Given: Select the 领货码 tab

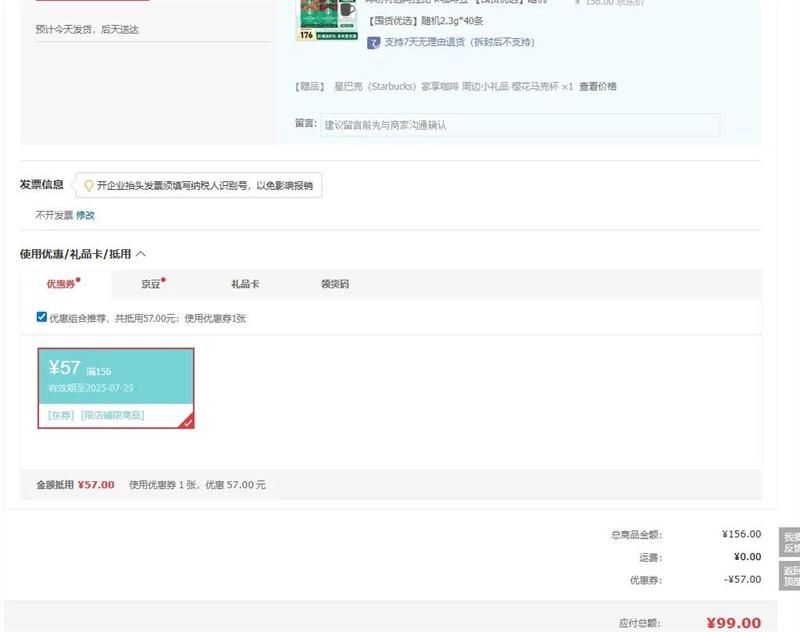Looking at the screenshot, I should coord(335,284).
